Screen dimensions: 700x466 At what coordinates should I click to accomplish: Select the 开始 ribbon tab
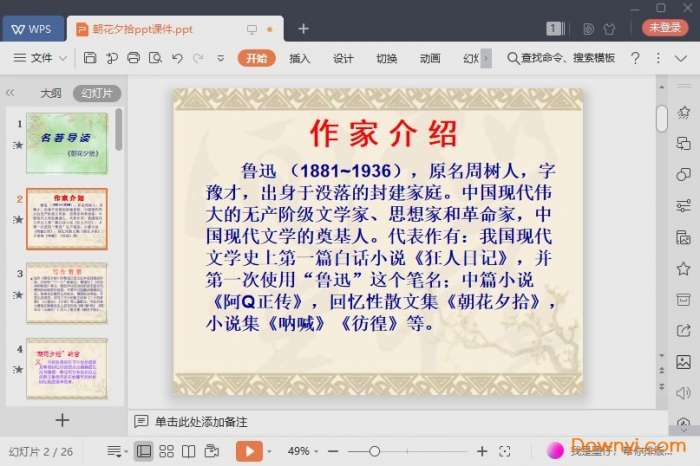pyautogui.click(x=256, y=58)
